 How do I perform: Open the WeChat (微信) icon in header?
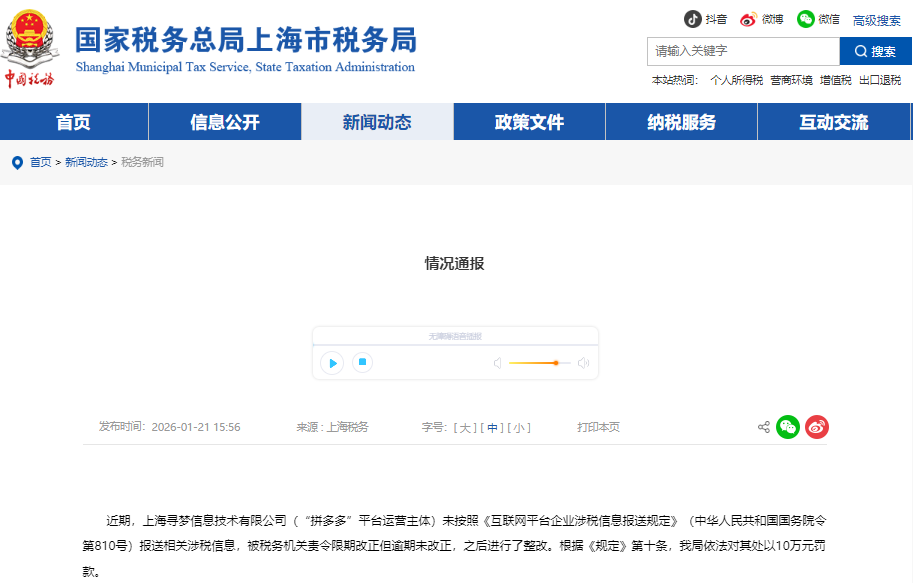(805, 19)
